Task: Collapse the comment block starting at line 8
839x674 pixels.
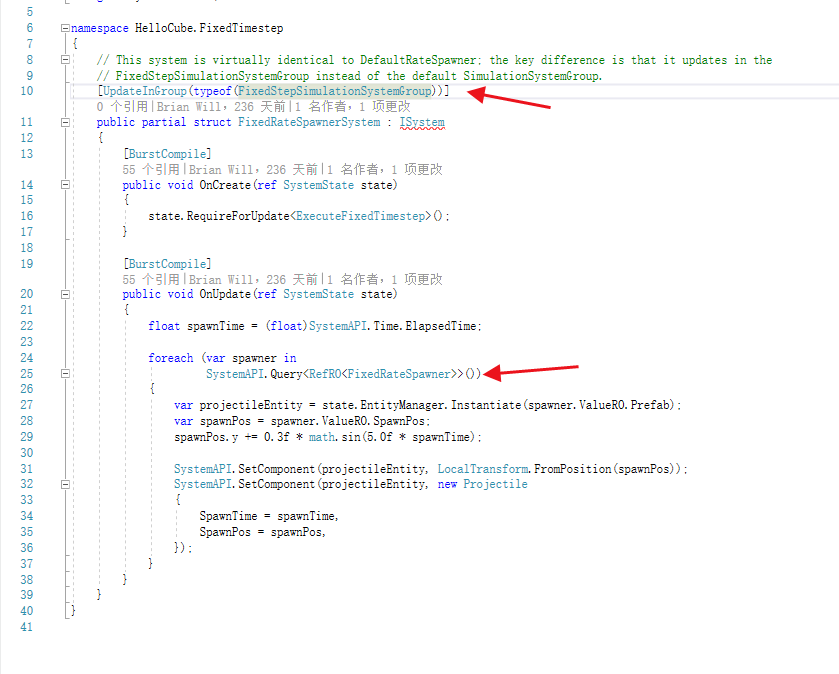Action: pyautogui.click(x=65, y=60)
